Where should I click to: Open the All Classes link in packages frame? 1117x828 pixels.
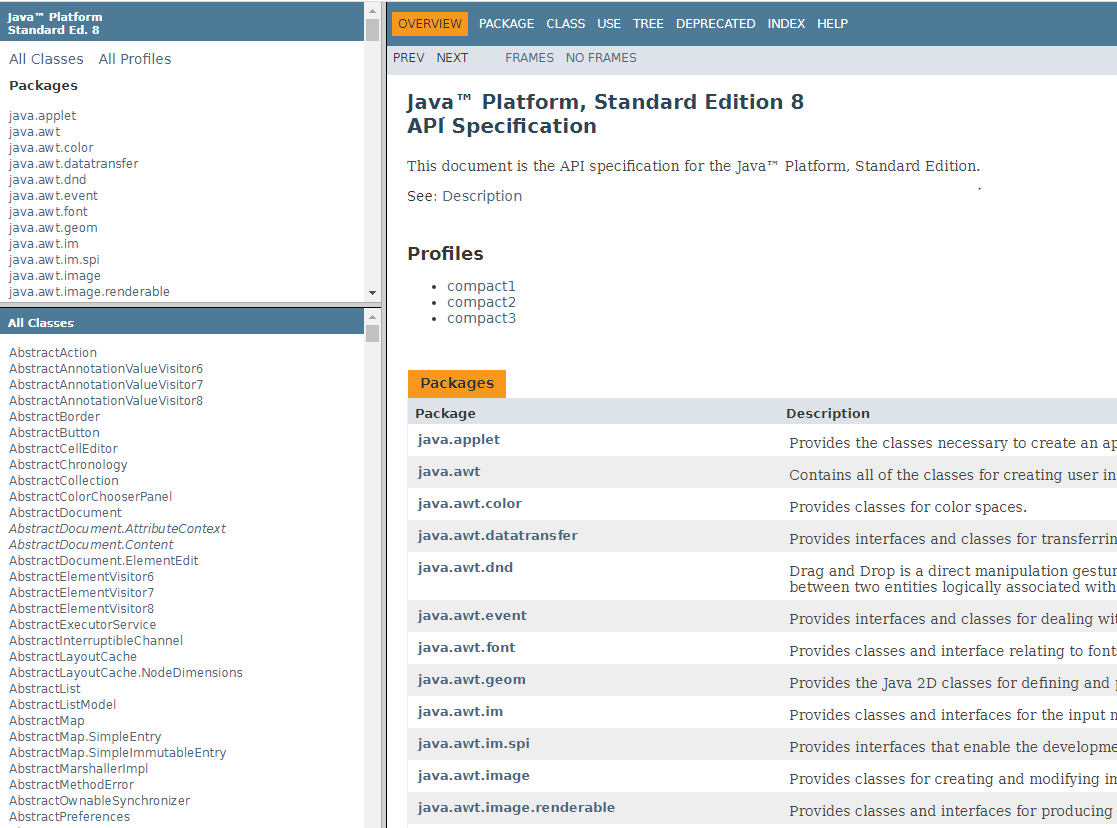46,59
